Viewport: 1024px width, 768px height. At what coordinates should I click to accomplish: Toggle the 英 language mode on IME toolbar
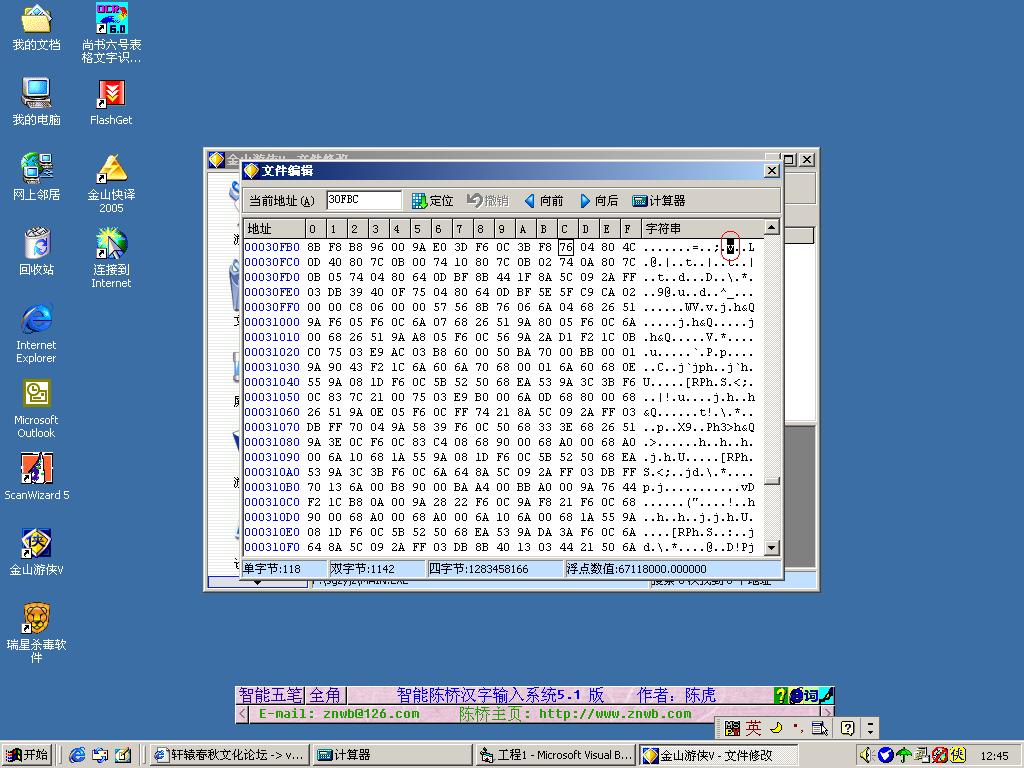coord(753,728)
